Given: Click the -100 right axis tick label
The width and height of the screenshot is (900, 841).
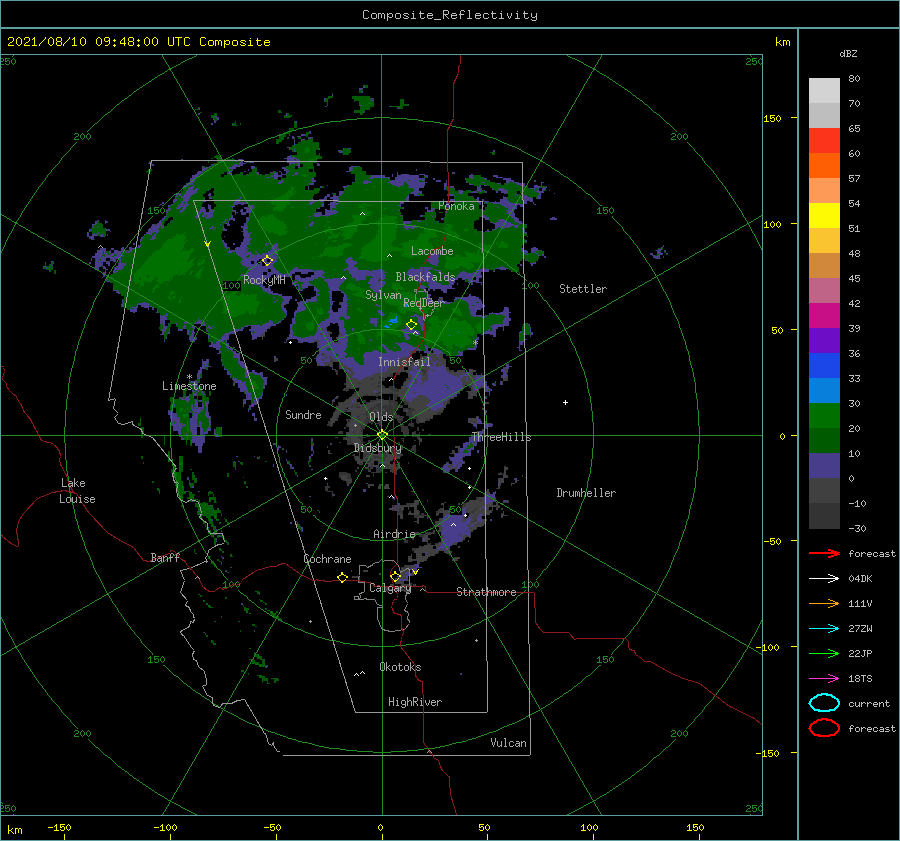Looking at the screenshot, I should tap(767, 647).
